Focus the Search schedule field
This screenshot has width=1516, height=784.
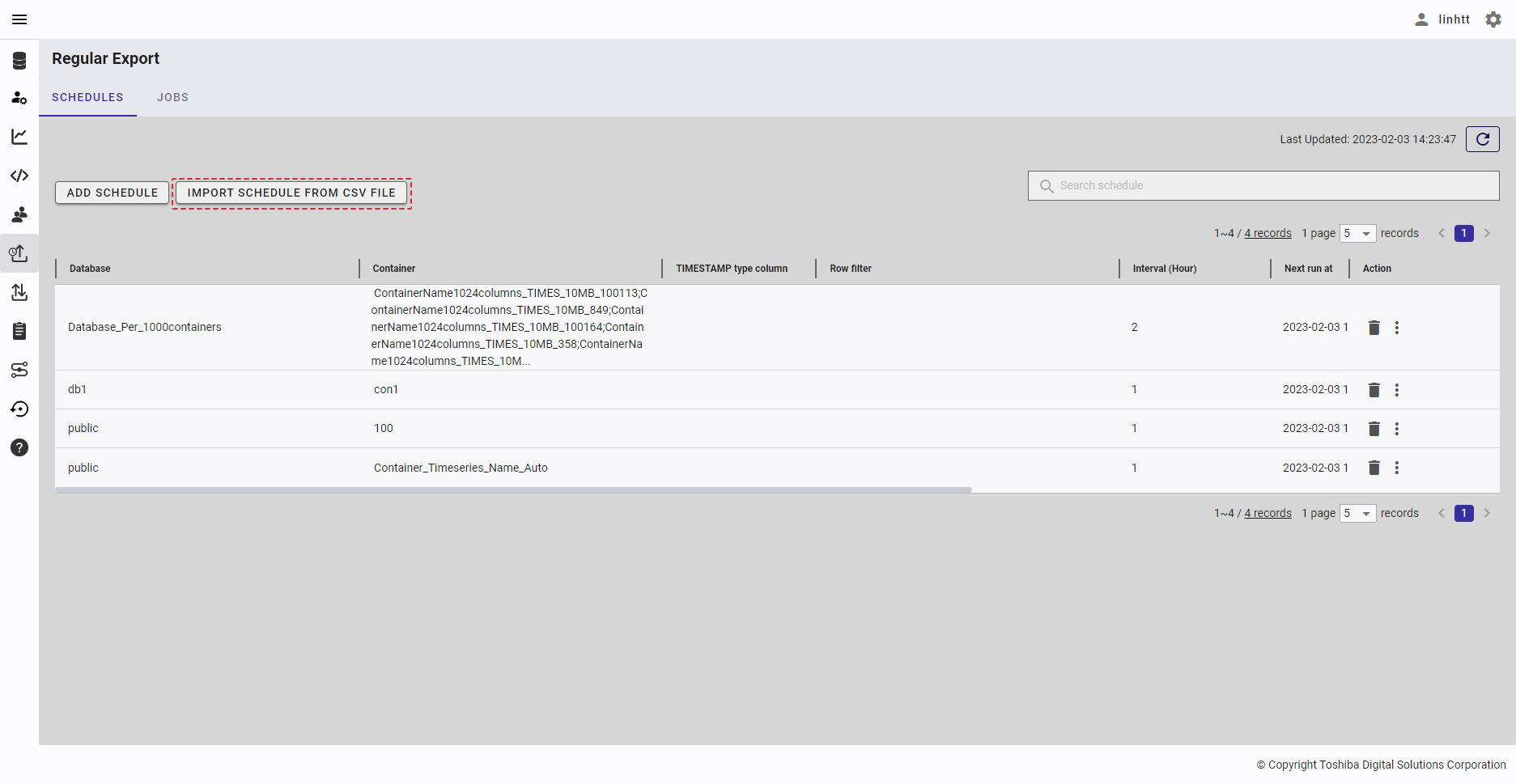[x=1263, y=185]
